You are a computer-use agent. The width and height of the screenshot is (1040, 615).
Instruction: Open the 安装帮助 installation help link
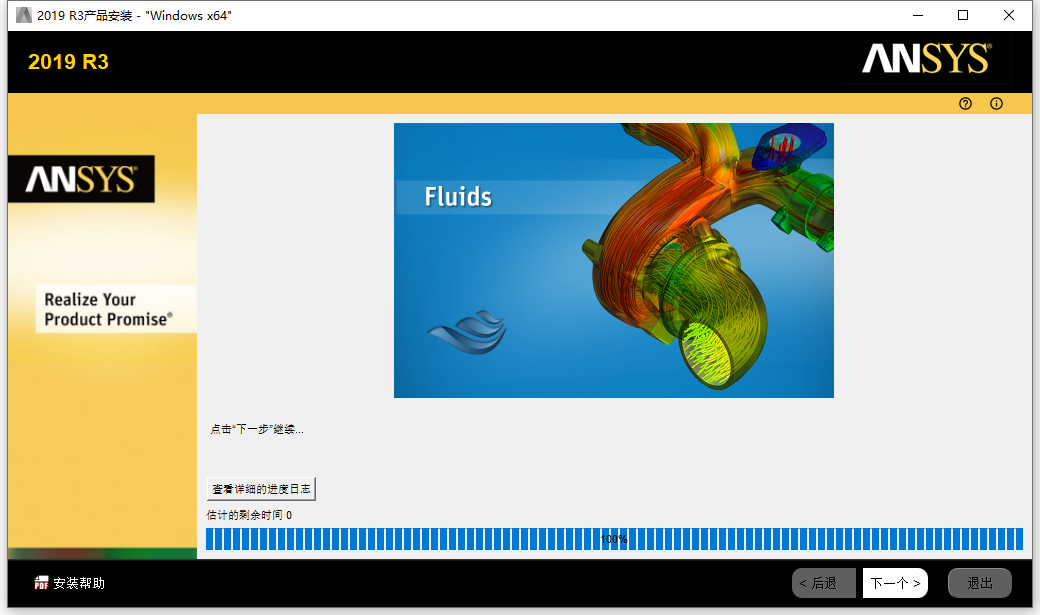pyautogui.click(x=79, y=583)
